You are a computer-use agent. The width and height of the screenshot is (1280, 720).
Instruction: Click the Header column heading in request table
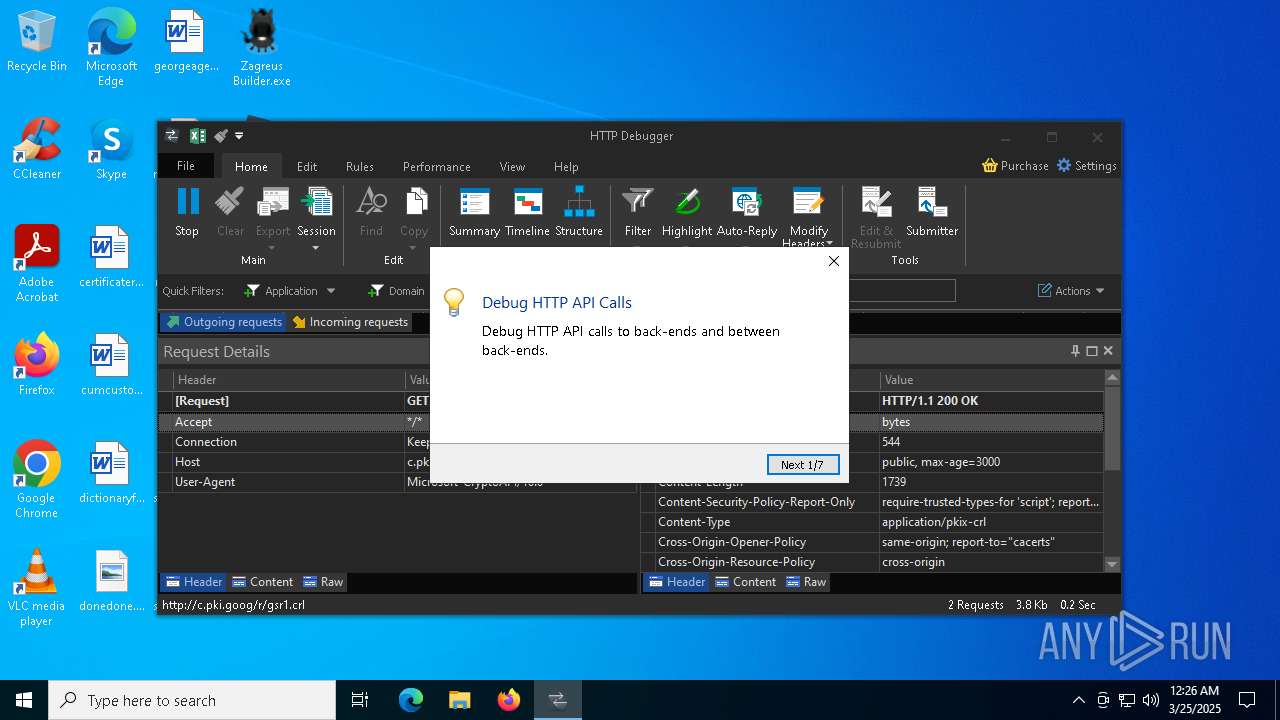pos(290,380)
